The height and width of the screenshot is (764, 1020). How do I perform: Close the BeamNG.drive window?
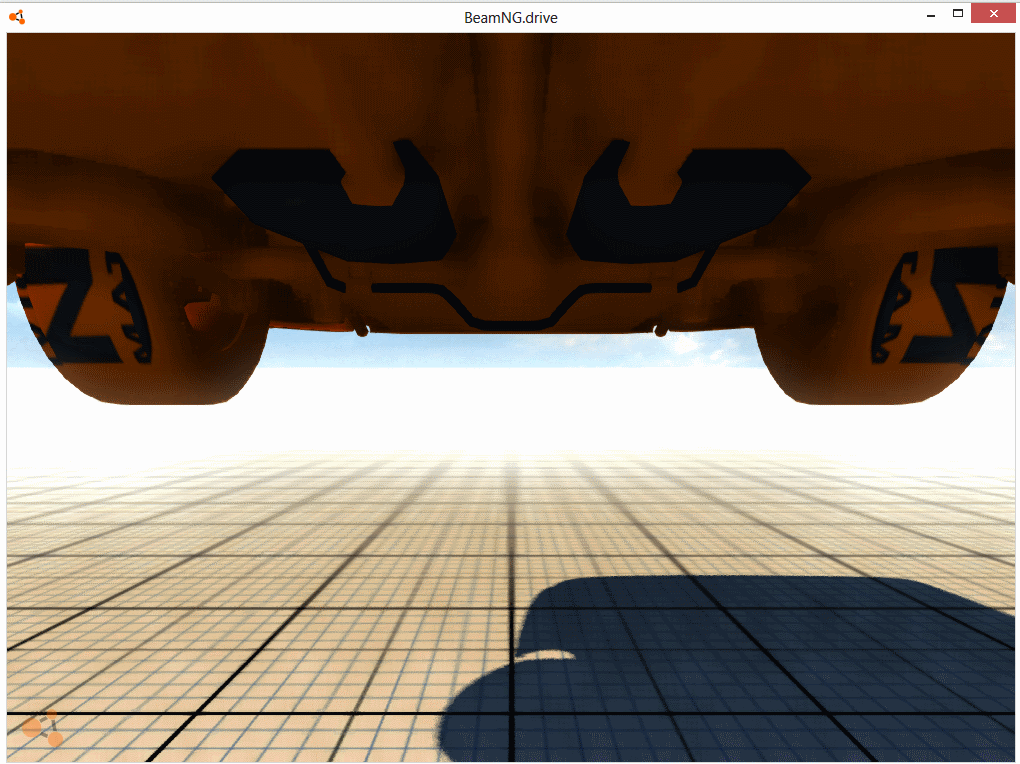pos(993,13)
